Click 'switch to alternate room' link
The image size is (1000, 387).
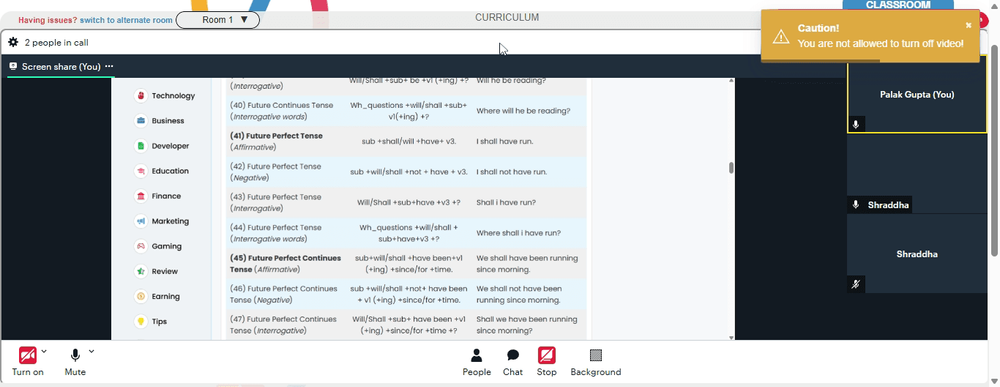(126, 20)
